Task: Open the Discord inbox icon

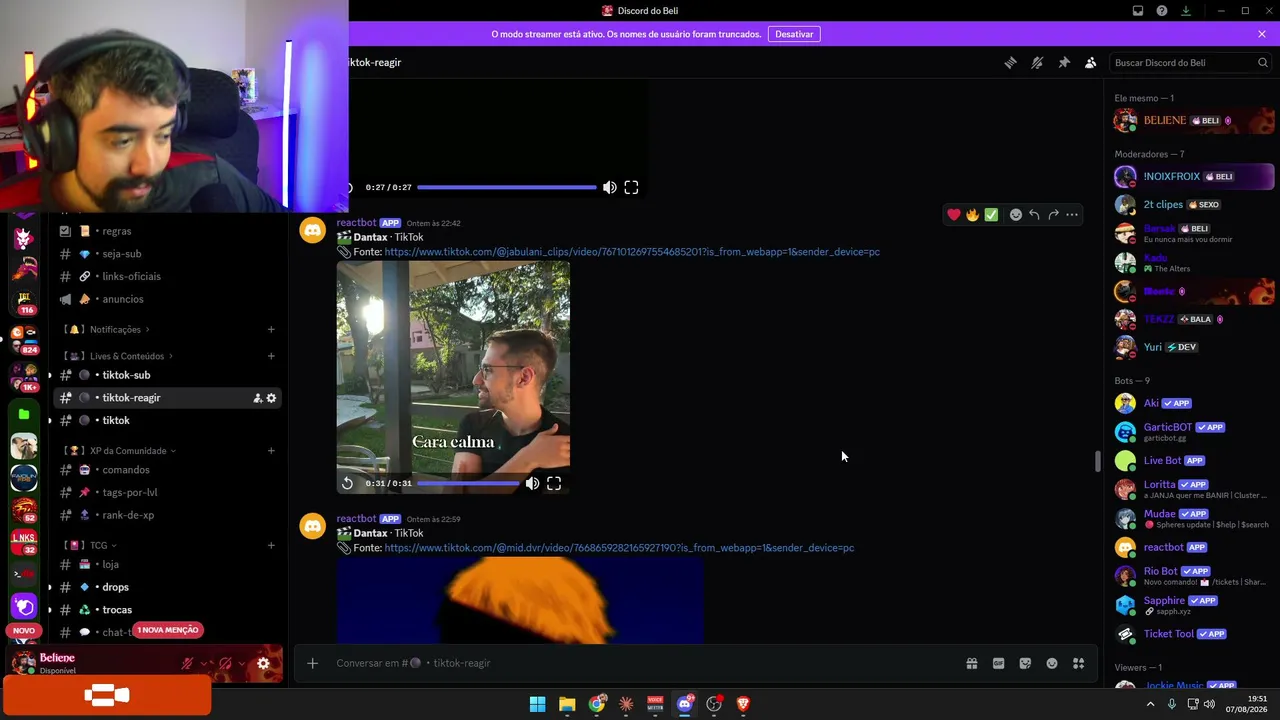Action: [x=1138, y=11]
